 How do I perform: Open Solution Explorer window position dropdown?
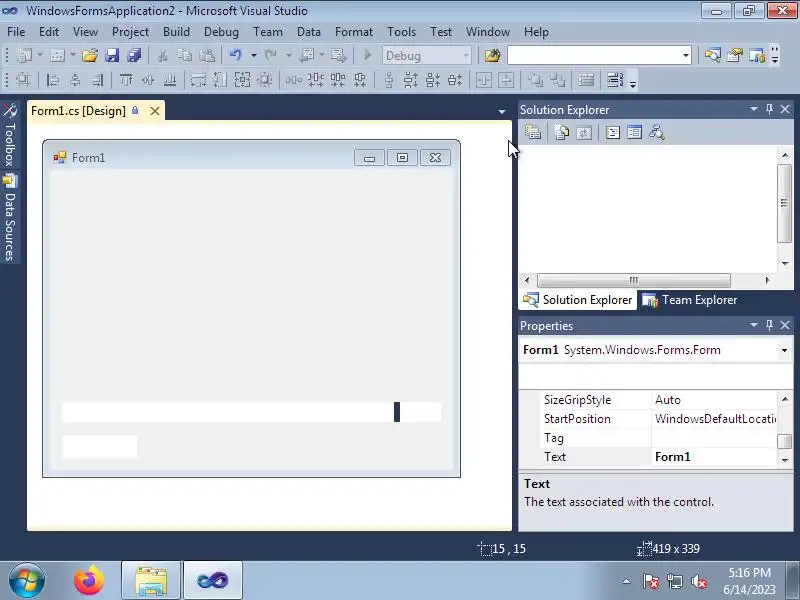point(754,109)
